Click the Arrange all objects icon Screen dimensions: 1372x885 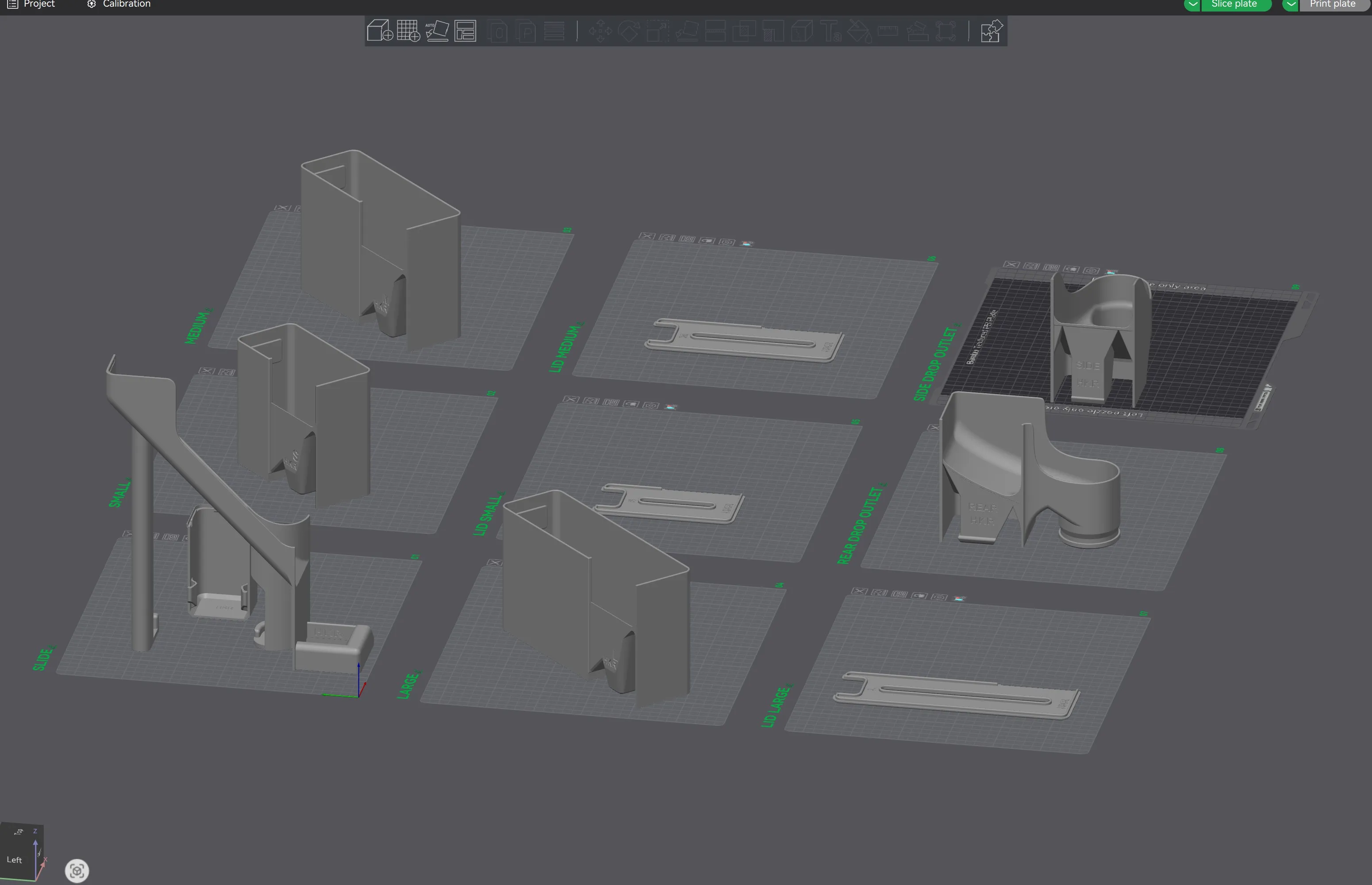coord(465,31)
